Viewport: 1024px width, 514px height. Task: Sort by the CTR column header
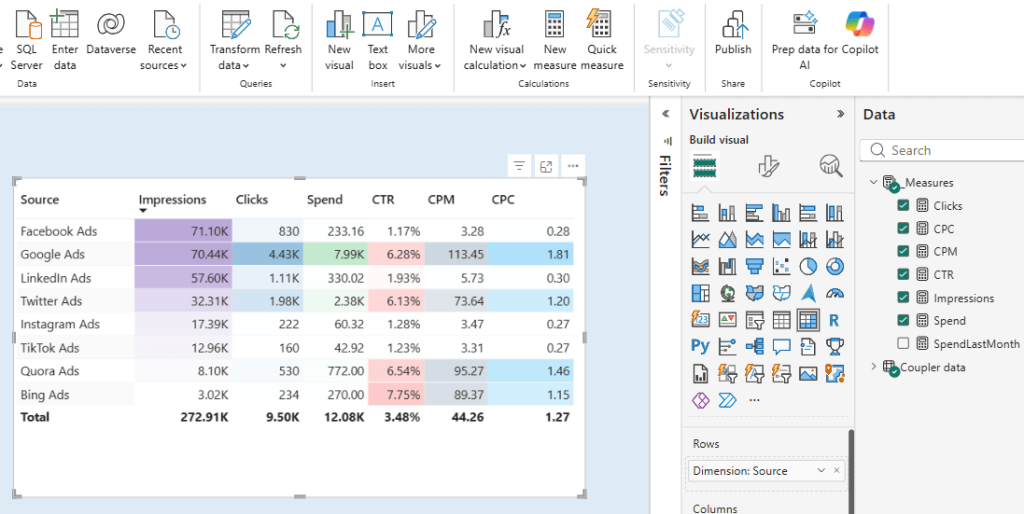pyautogui.click(x=383, y=199)
